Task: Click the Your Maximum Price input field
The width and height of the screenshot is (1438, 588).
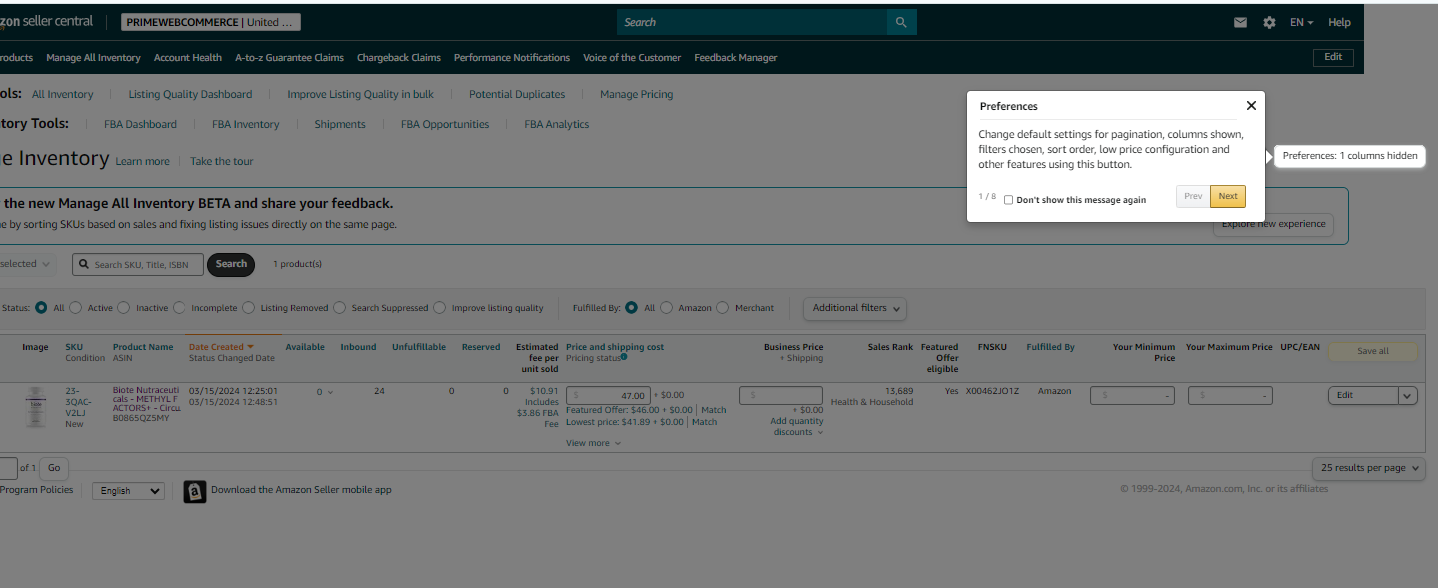Action: (x=1230, y=395)
